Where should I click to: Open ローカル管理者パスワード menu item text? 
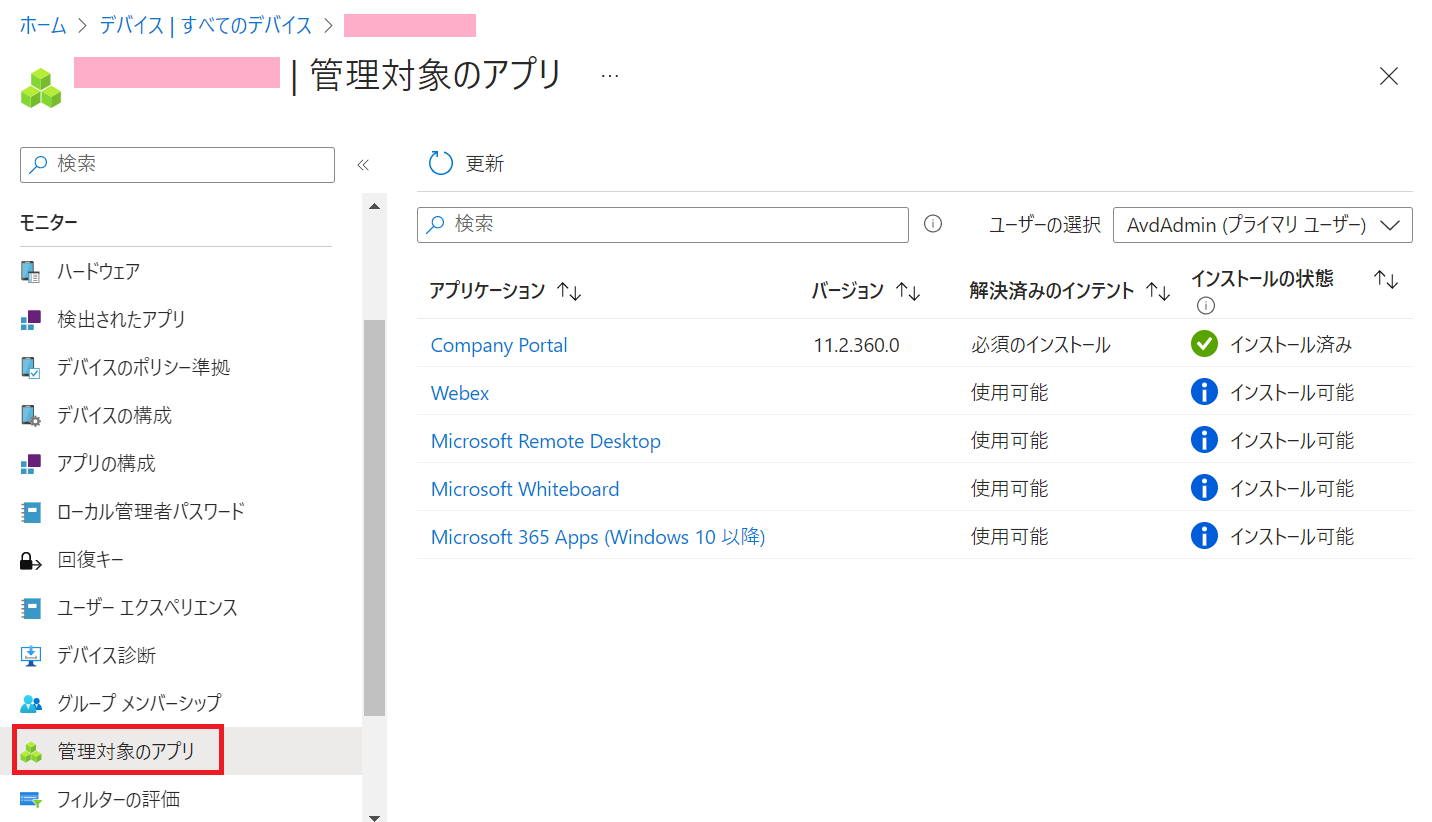click(x=151, y=511)
